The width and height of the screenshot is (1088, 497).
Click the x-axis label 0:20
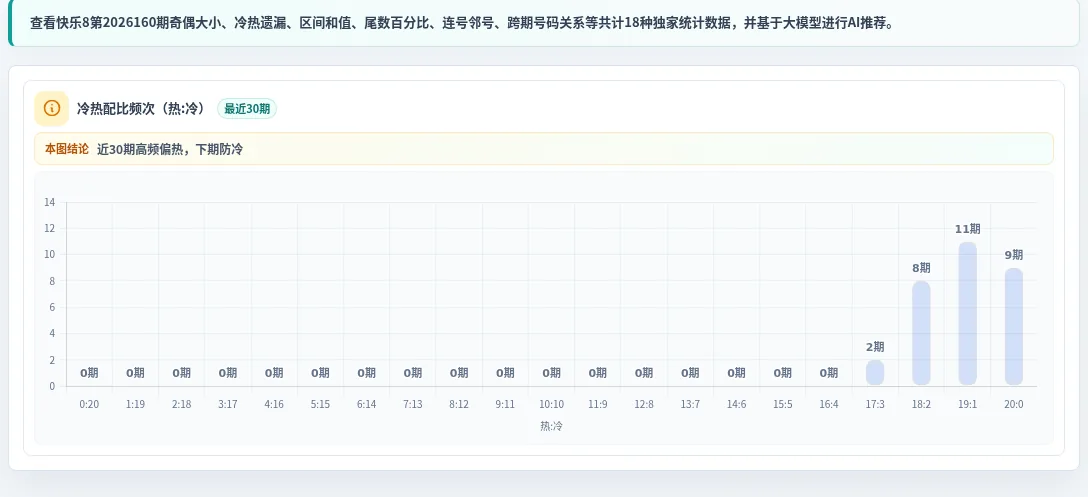tap(89, 404)
